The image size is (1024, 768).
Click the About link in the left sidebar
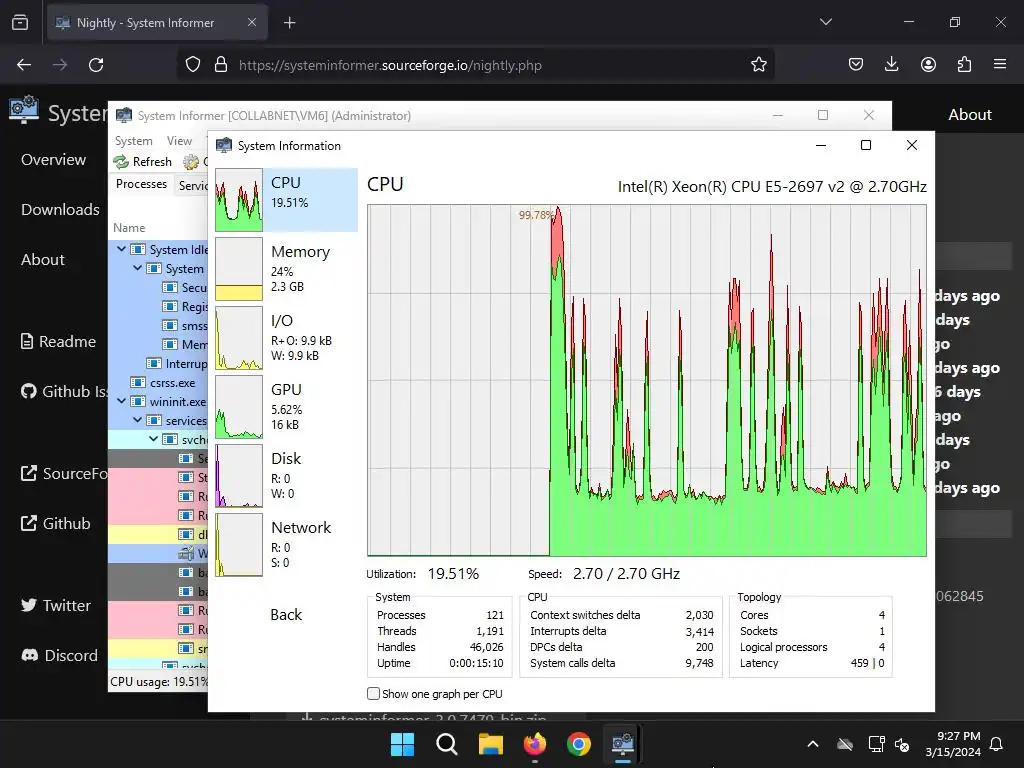coord(42,259)
